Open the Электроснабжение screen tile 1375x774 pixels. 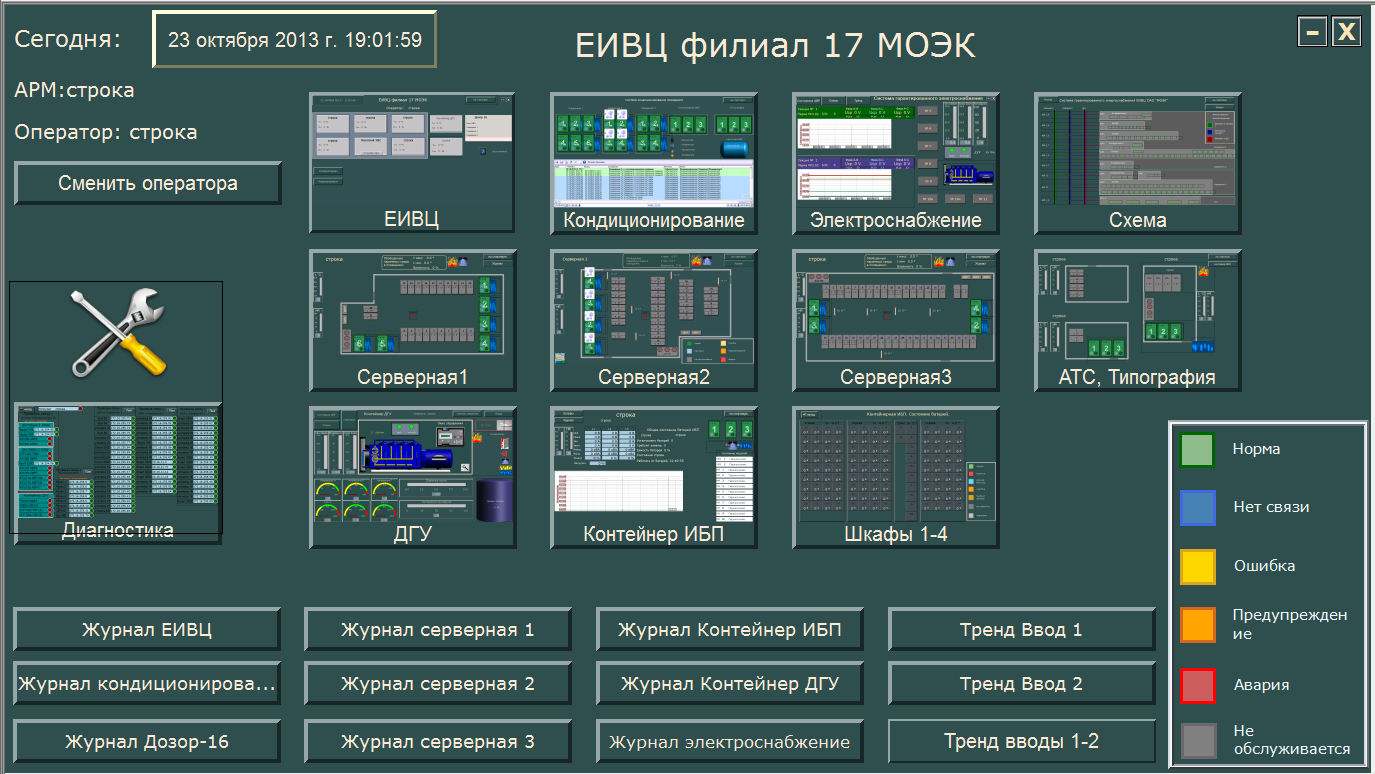click(896, 163)
